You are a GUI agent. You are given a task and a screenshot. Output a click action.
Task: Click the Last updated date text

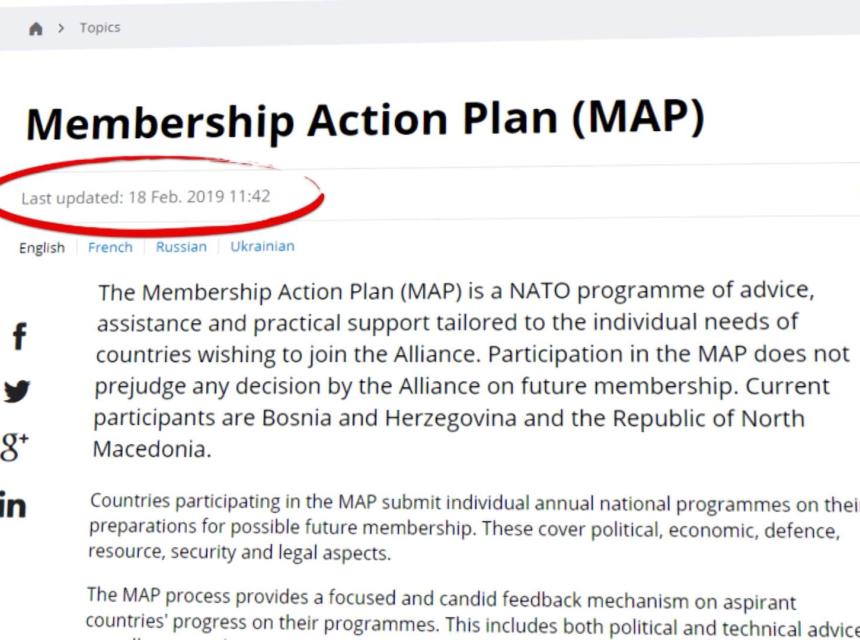pyautogui.click(x=146, y=197)
